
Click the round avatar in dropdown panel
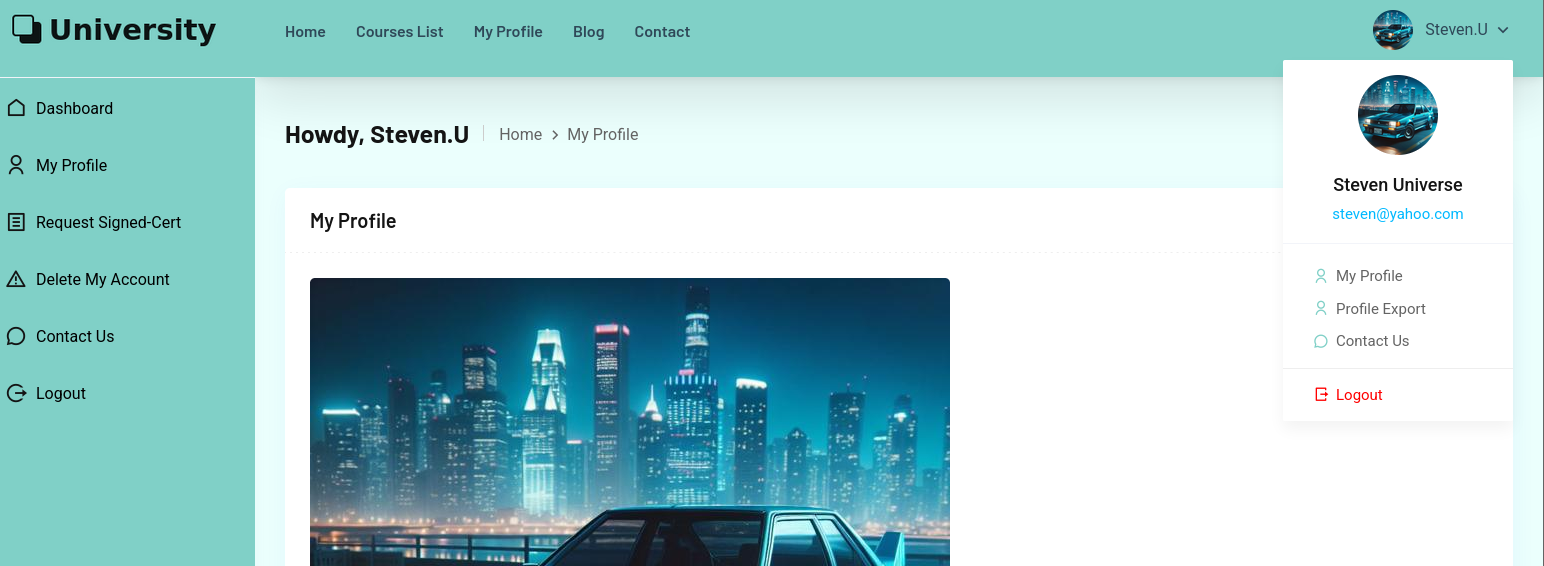[1398, 115]
